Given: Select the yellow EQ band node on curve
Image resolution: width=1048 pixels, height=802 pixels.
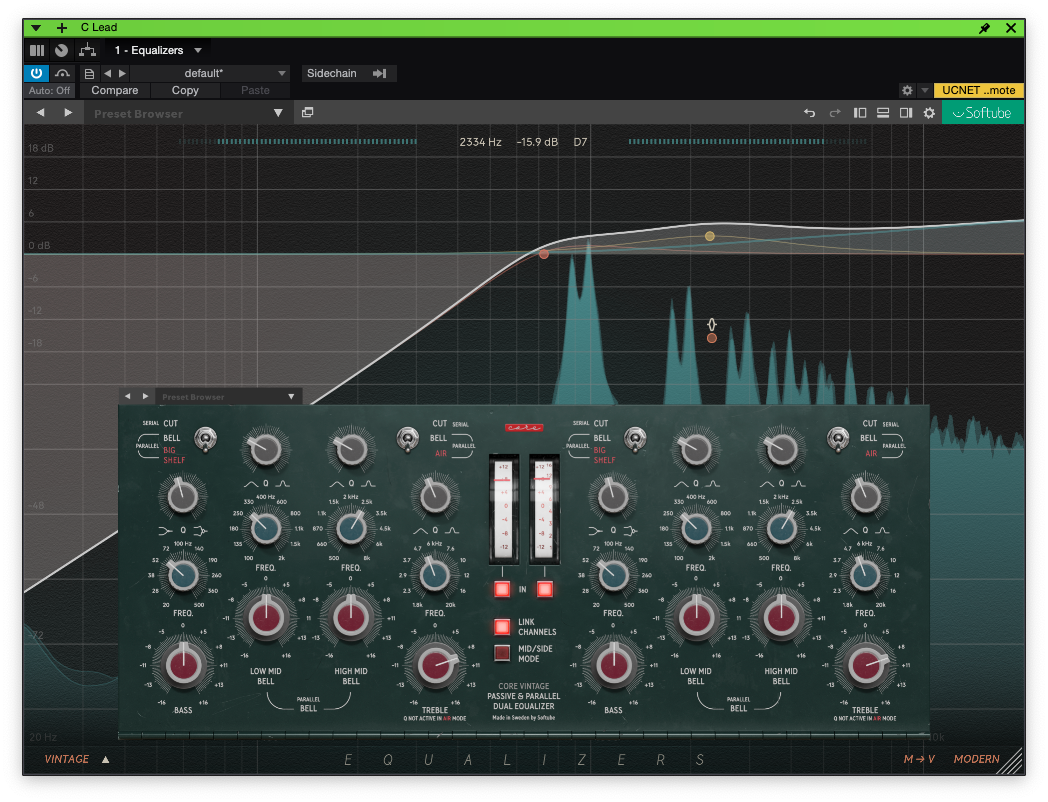Looking at the screenshot, I should pyautogui.click(x=710, y=236).
